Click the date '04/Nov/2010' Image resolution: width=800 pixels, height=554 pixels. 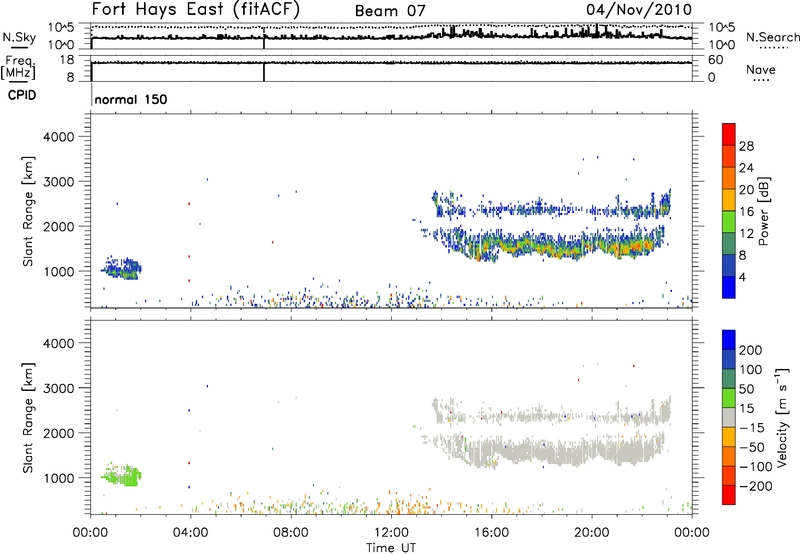[x=639, y=9]
